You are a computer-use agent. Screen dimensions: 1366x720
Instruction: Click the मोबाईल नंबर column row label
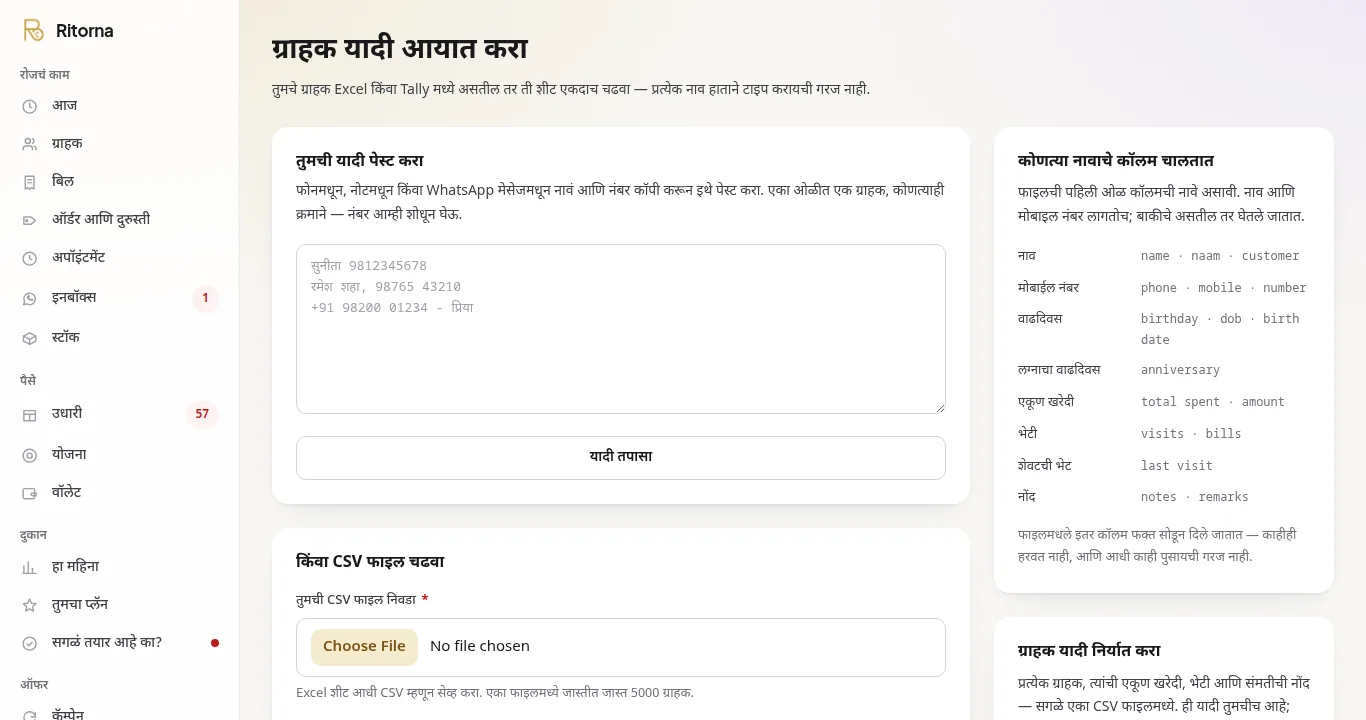(1048, 288)
